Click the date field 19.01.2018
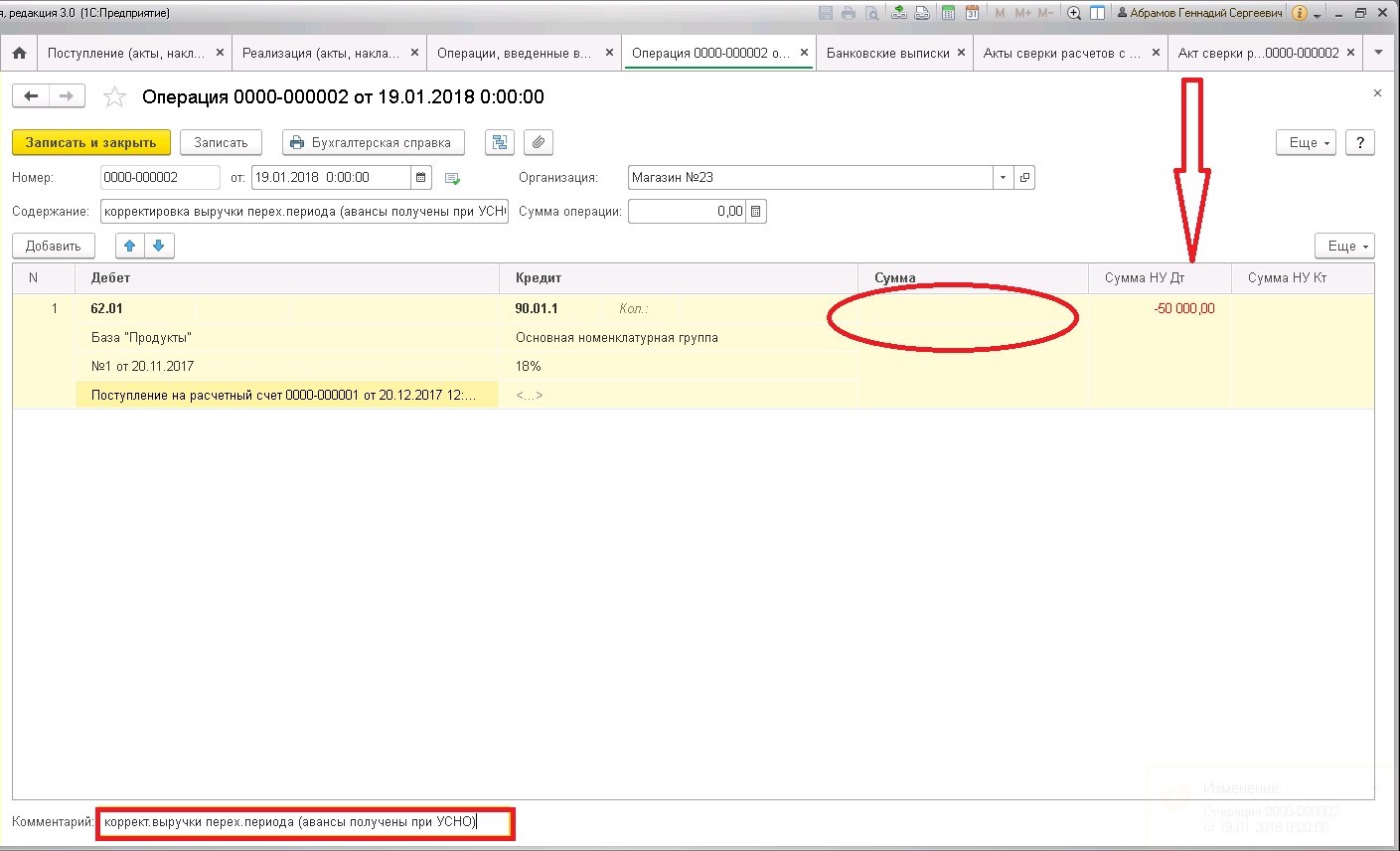Viewport: 1400px width, 851px height. tap(331, 178)
